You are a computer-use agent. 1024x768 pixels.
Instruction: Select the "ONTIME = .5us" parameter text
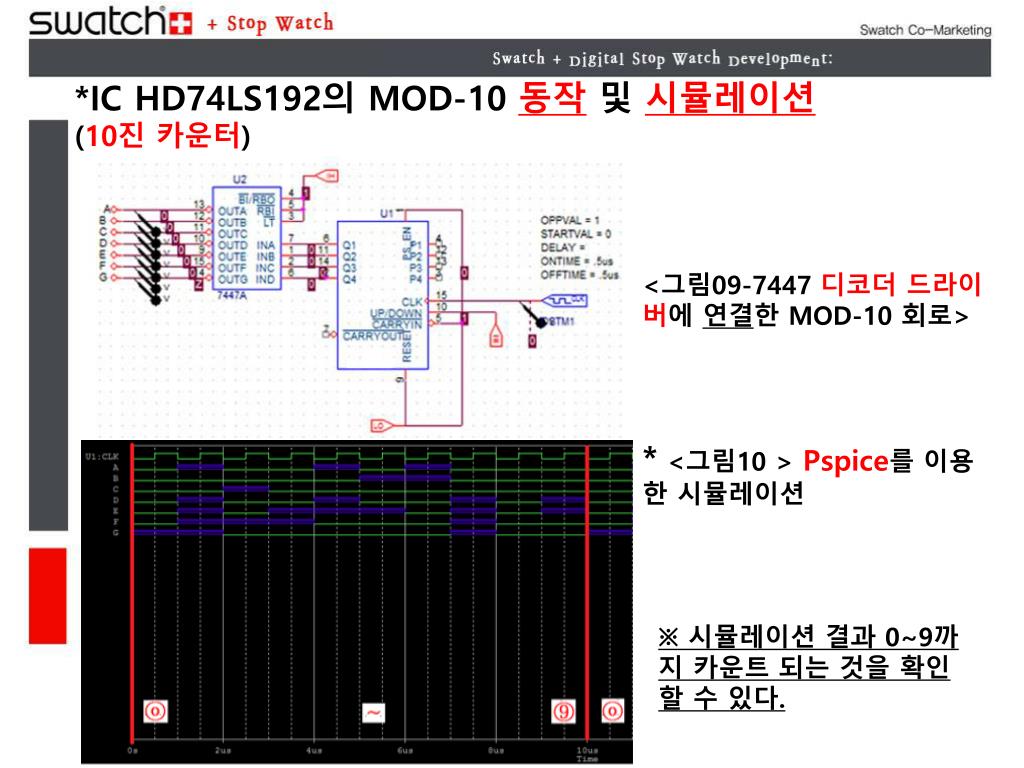[x=577, y=261]
